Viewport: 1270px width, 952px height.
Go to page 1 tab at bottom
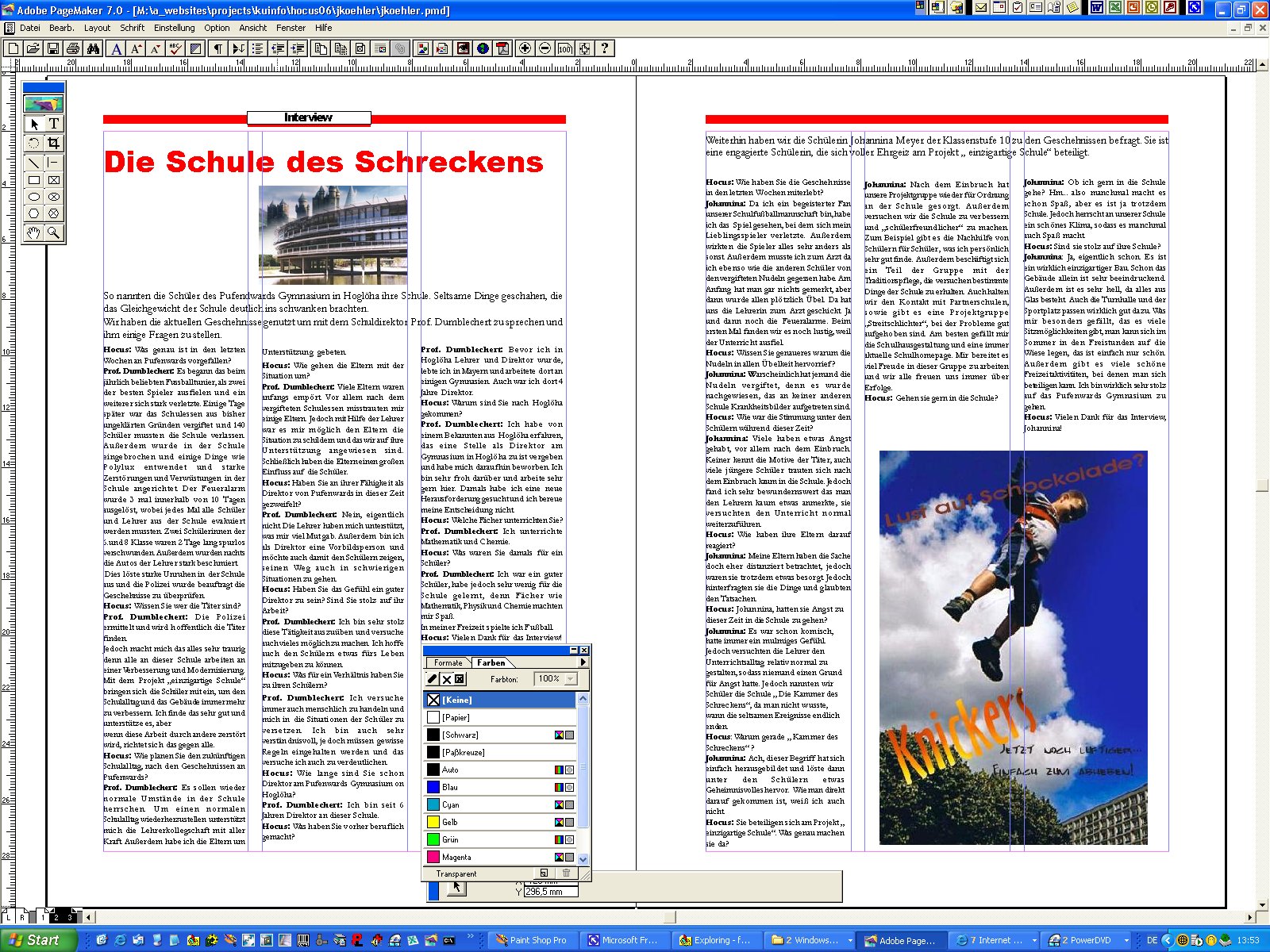(x=42, y=917)
